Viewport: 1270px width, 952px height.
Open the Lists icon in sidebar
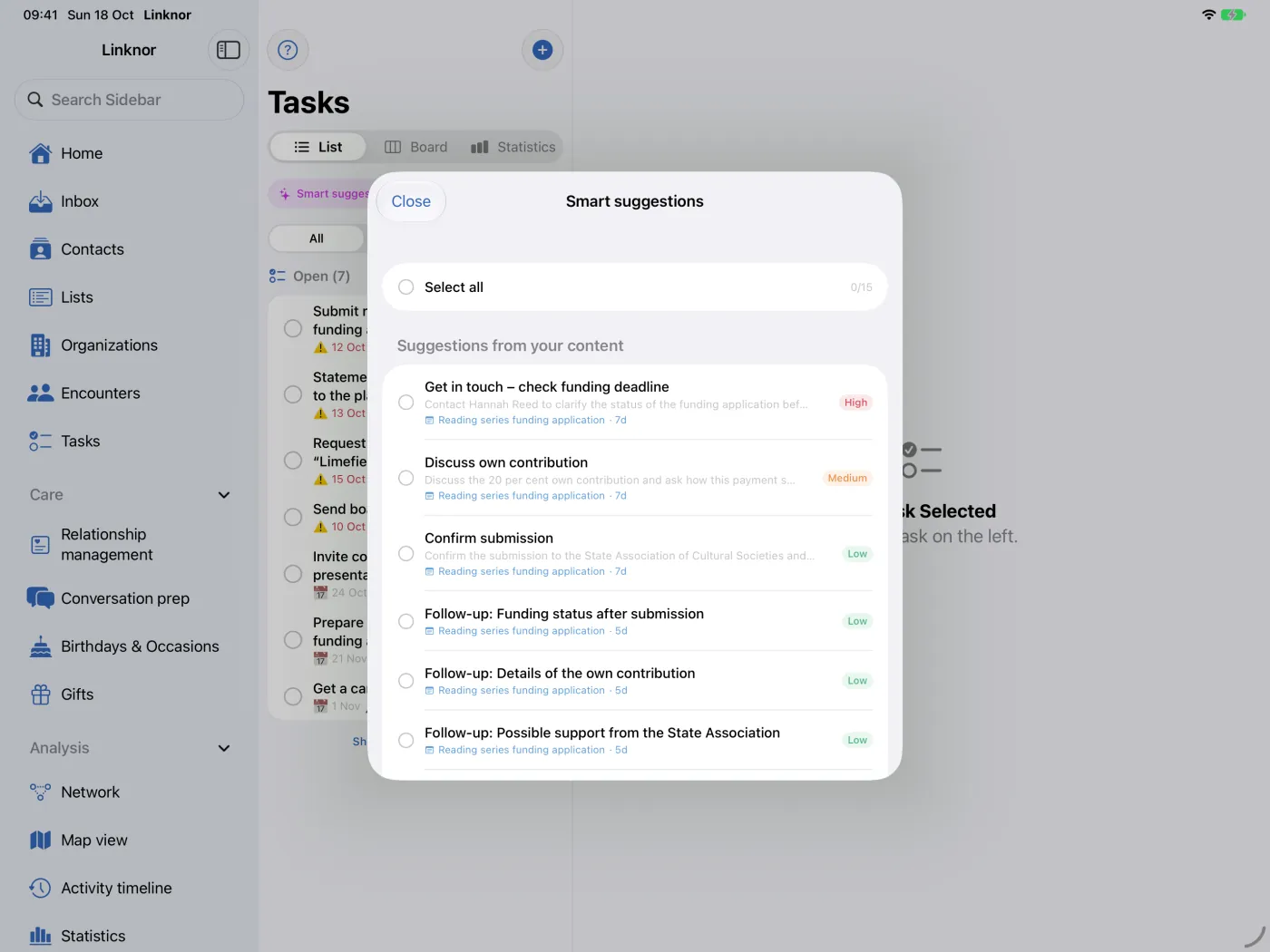point(41,297)
